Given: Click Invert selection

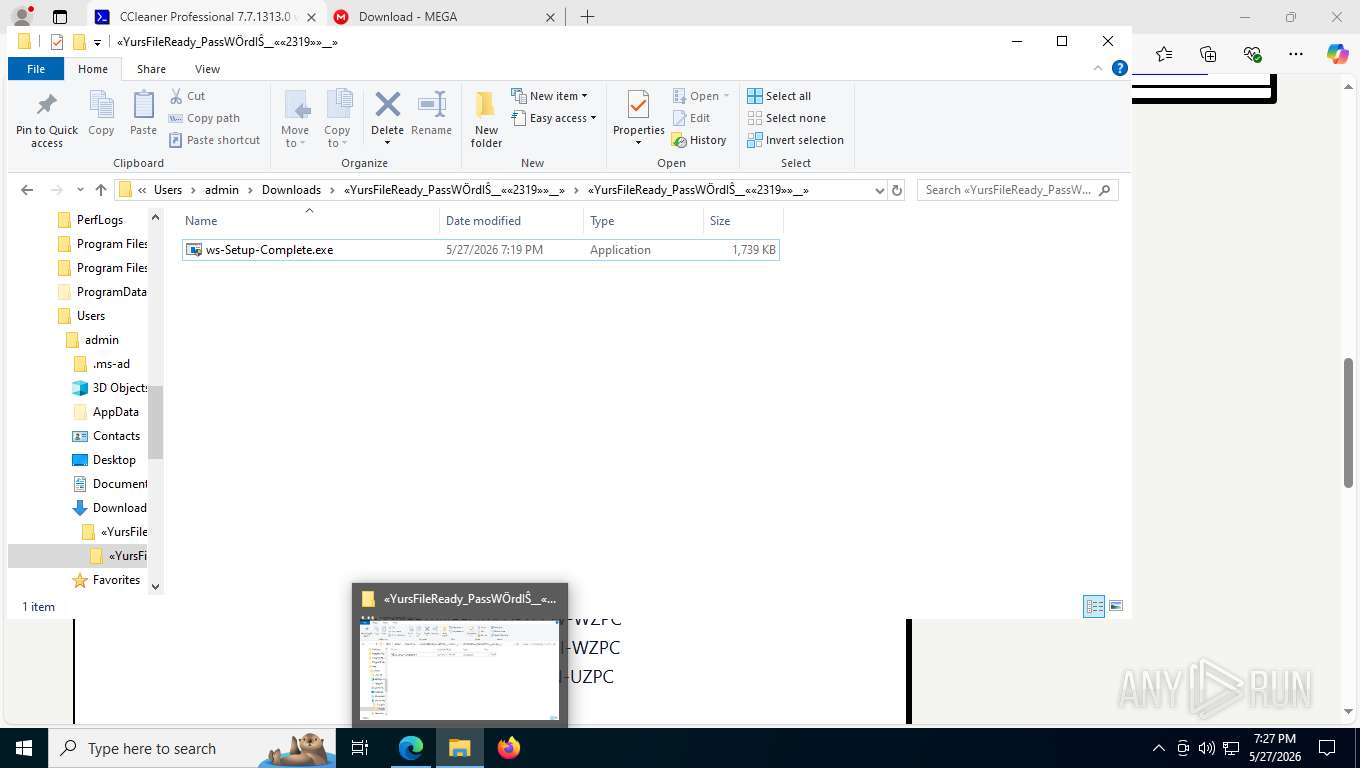Looking at the screenshot, I should coord(795,140).
